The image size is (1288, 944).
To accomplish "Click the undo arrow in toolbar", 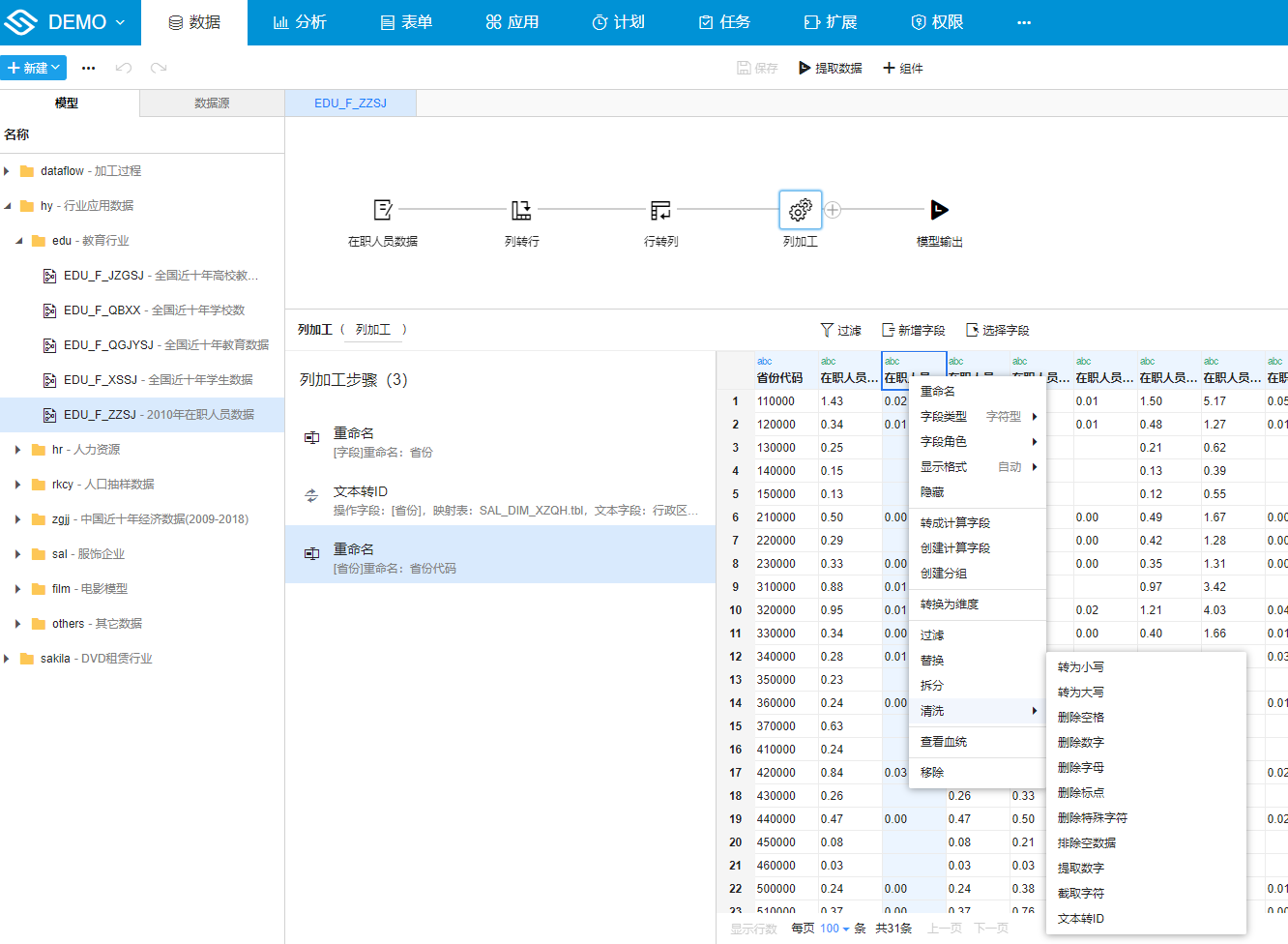I will point(123,68).
